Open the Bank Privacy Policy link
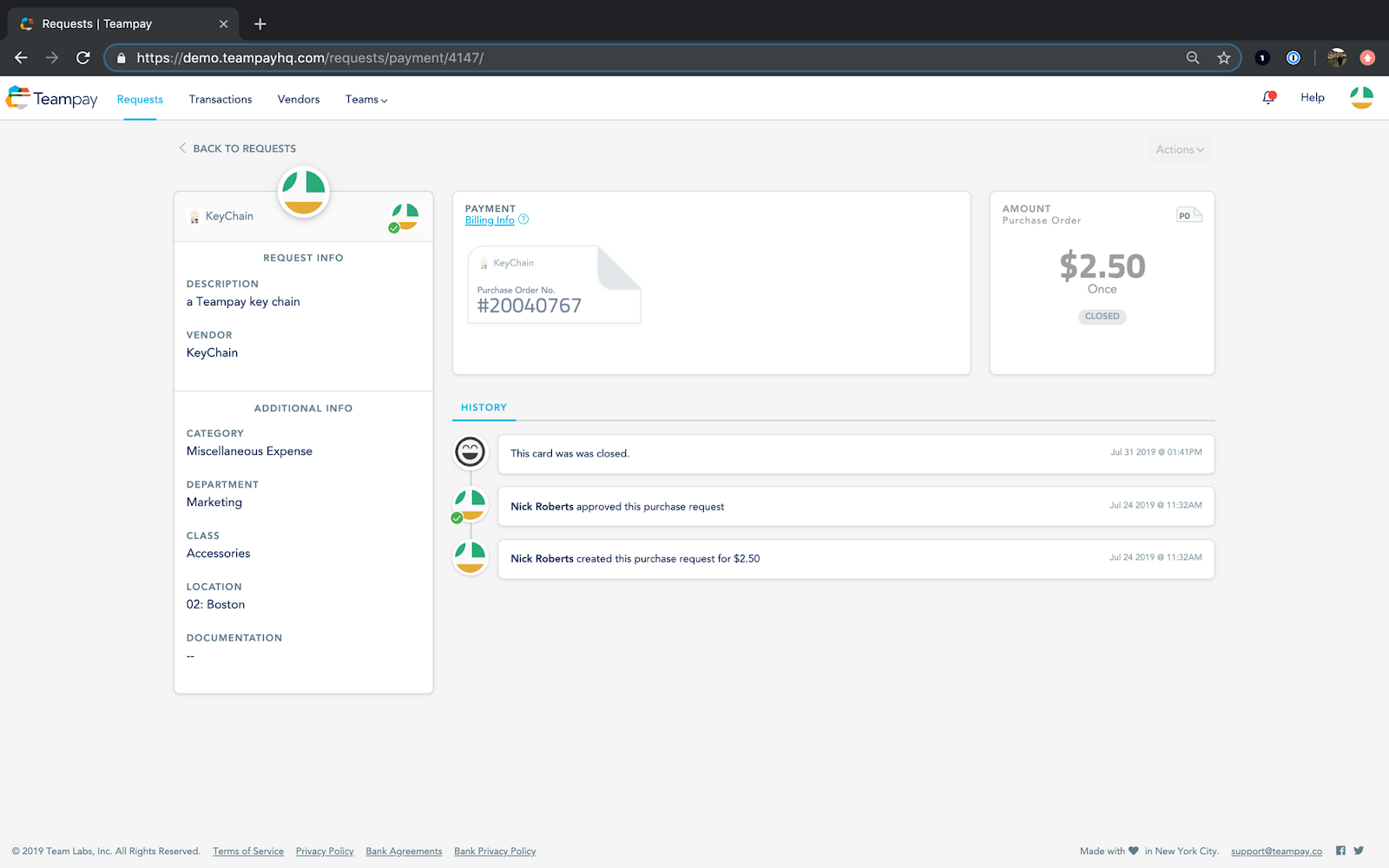1389x868 pixels. point(495,852)
